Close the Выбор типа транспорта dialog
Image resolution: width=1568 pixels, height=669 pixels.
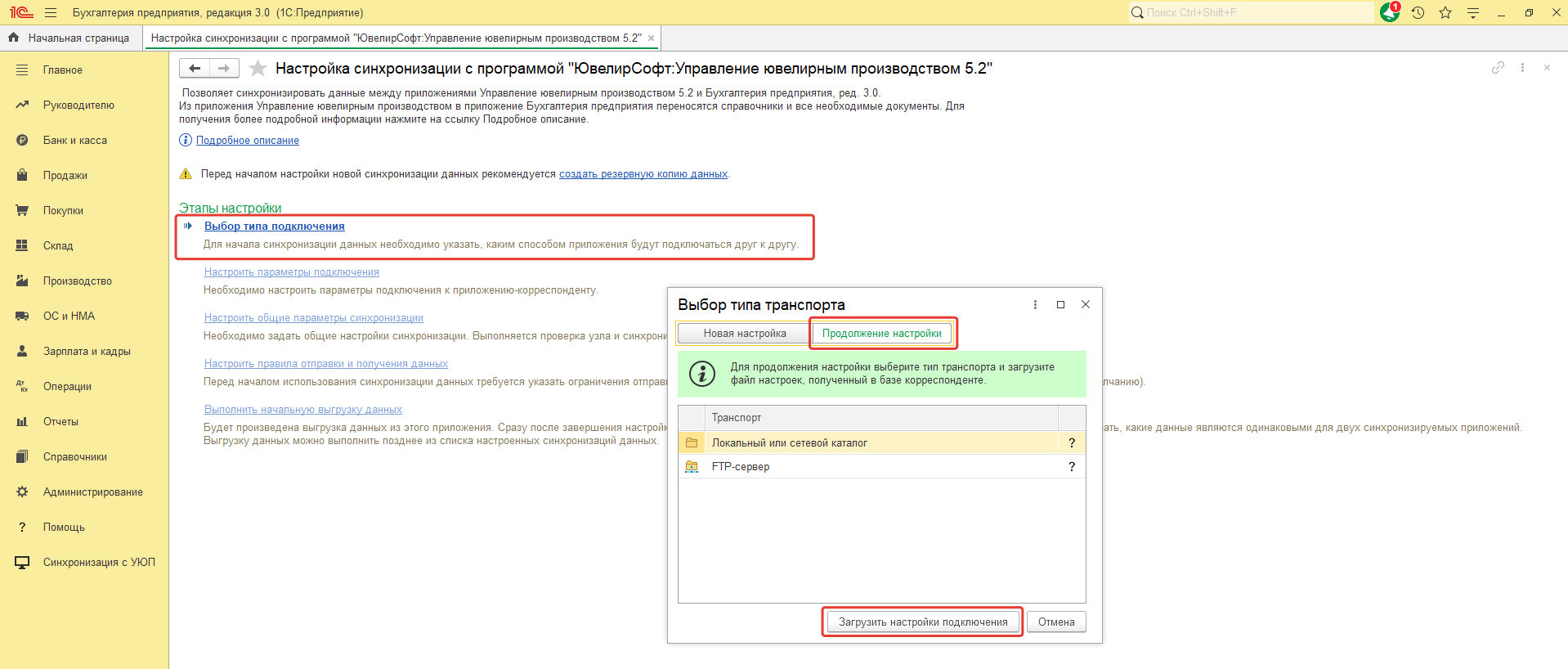(x=1086, y=304)
